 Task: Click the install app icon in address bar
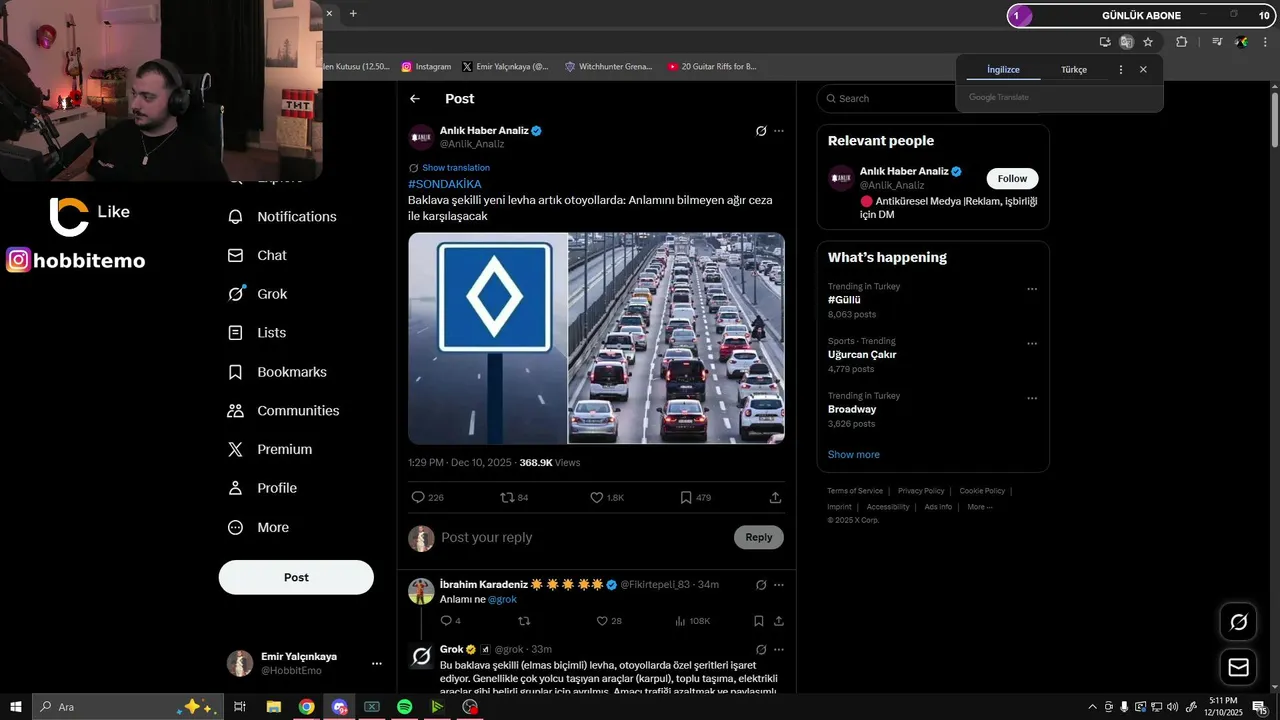(1105, 42)
